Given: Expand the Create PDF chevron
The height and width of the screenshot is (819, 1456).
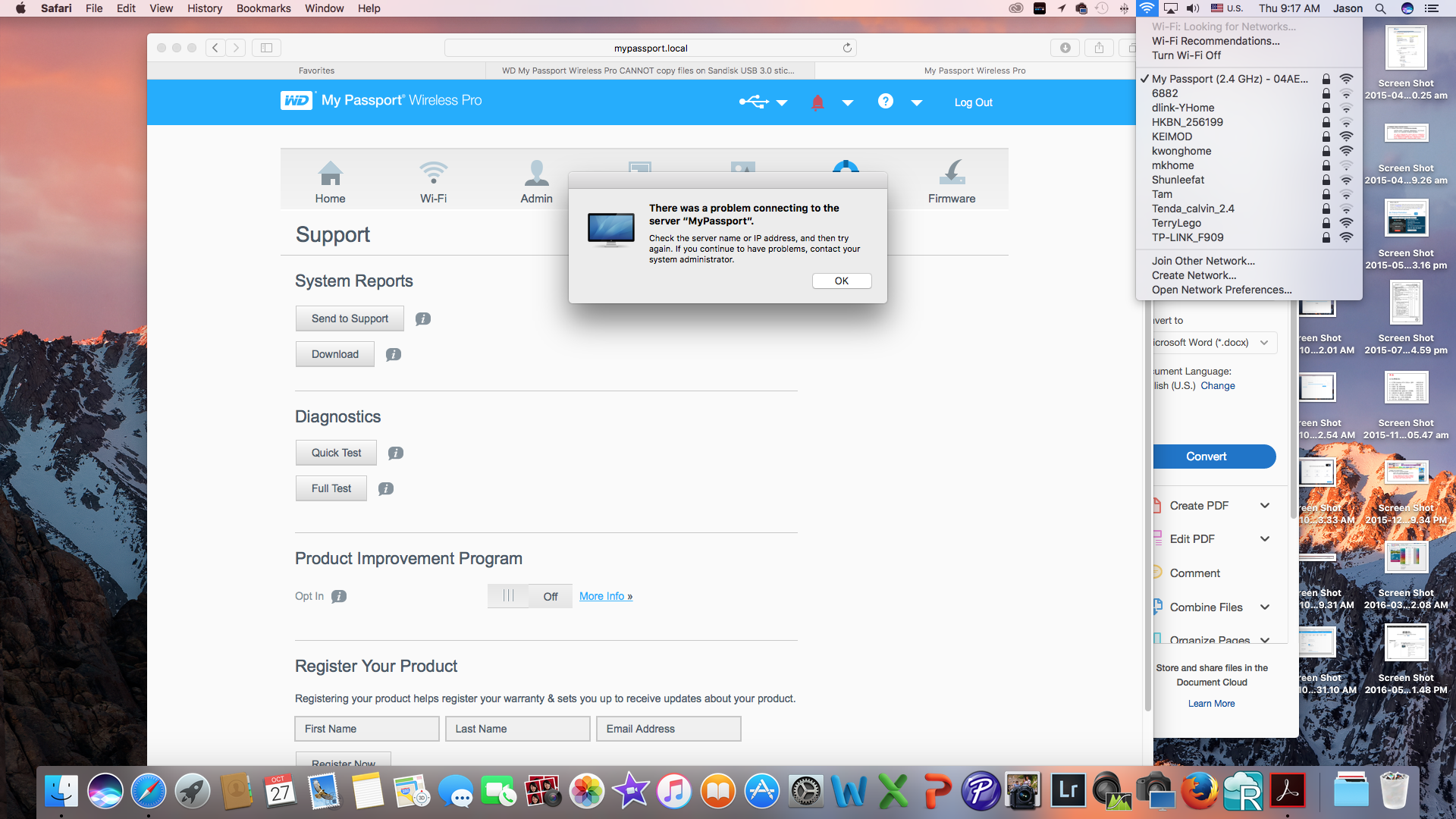Looking at the screenshot, I should [1264, 506].
